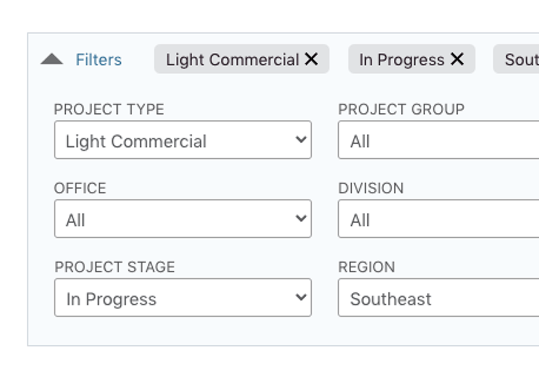The height and width of the screenshot is (369, 539).
Task: Click the PROJECT TYPE field label
Action: click(x=109, y=109)
